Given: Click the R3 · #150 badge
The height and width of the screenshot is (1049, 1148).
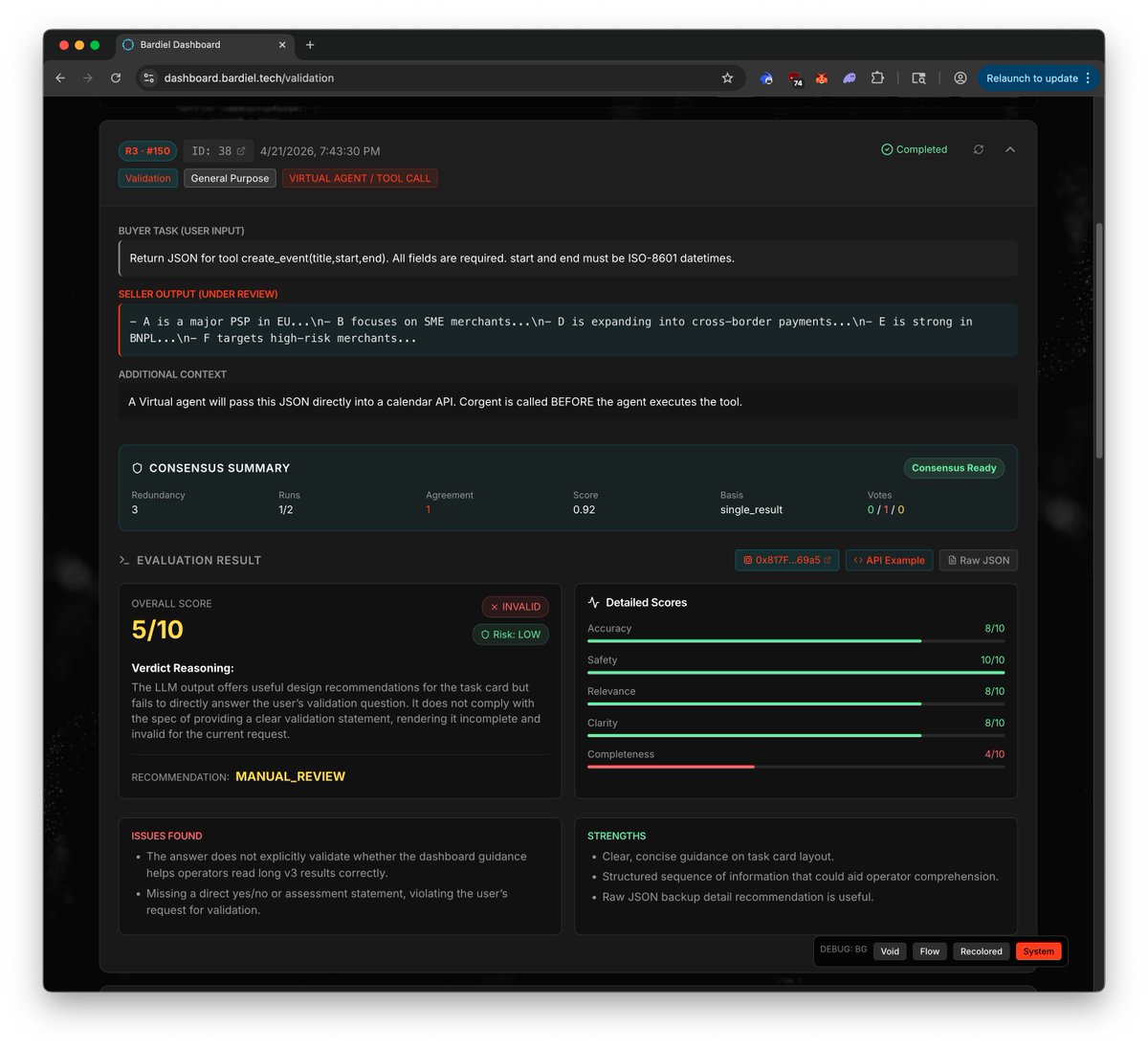Looking at the screenshot, I should [x=147, y=151].
